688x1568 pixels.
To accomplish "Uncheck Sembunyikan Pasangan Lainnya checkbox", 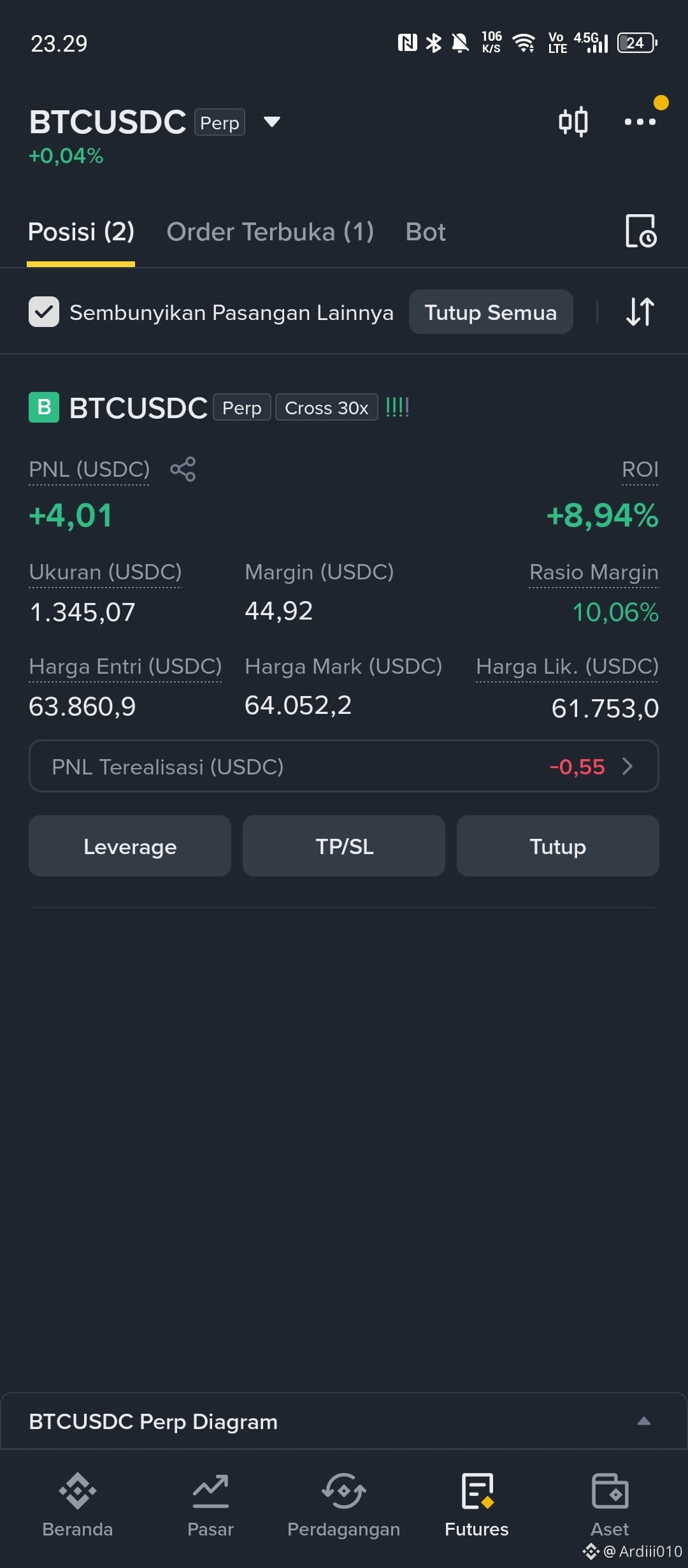I will [44, 312].
